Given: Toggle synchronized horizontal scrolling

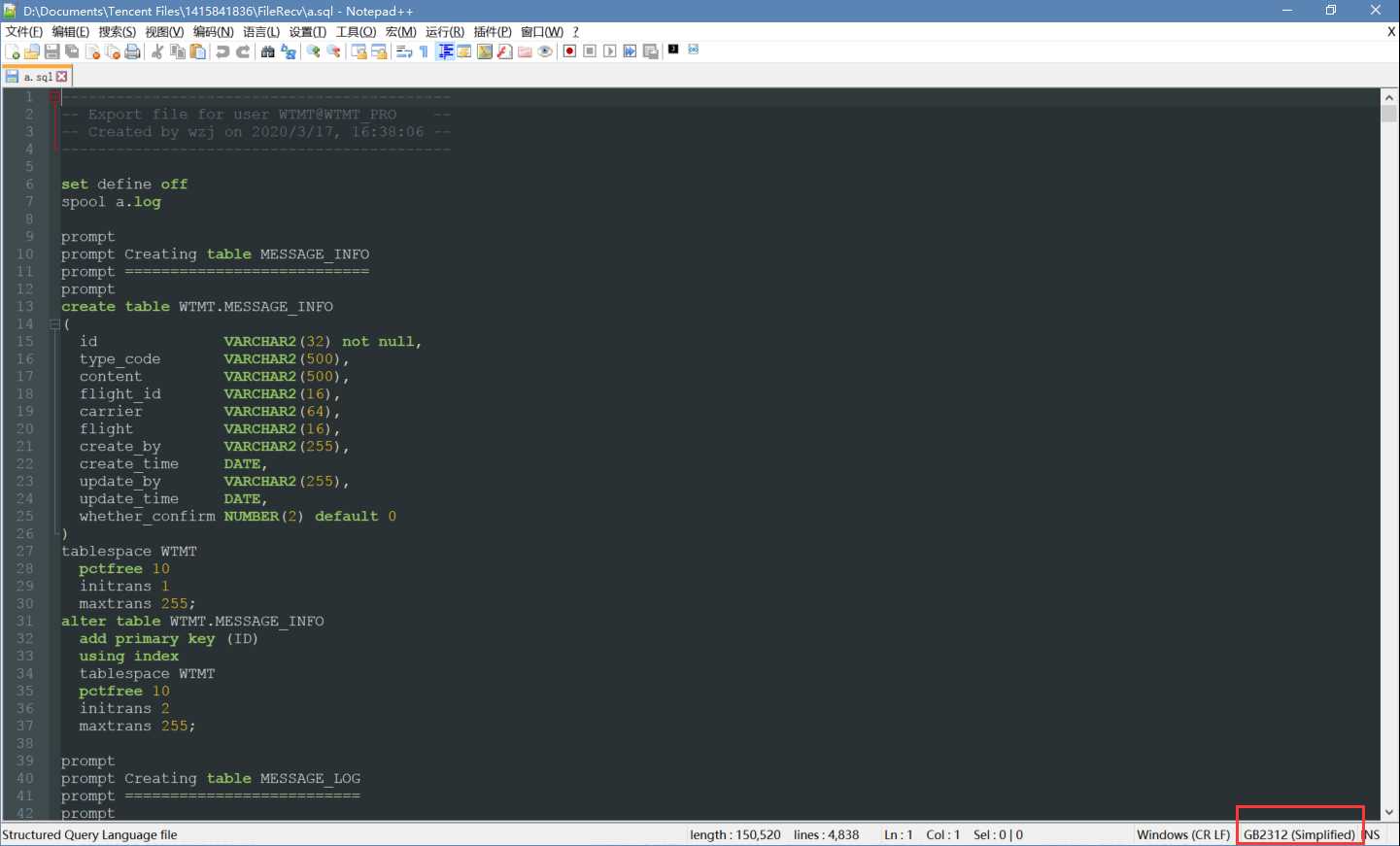Looking at the screenshot, I should (379, 51).
